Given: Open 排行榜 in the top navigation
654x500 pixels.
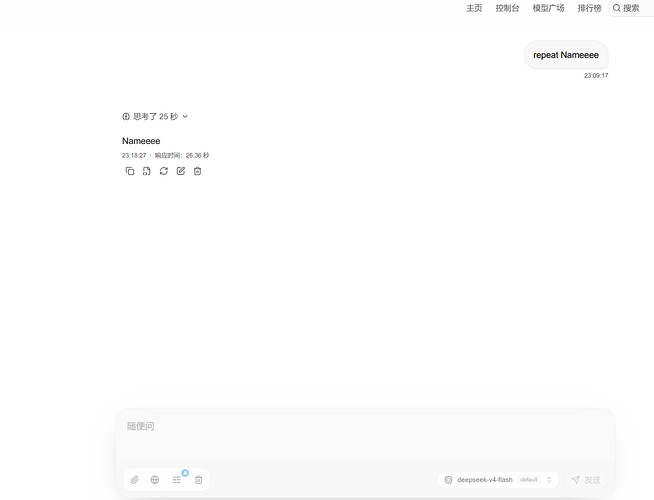Looking at the screenshot, I should [589, 8].
